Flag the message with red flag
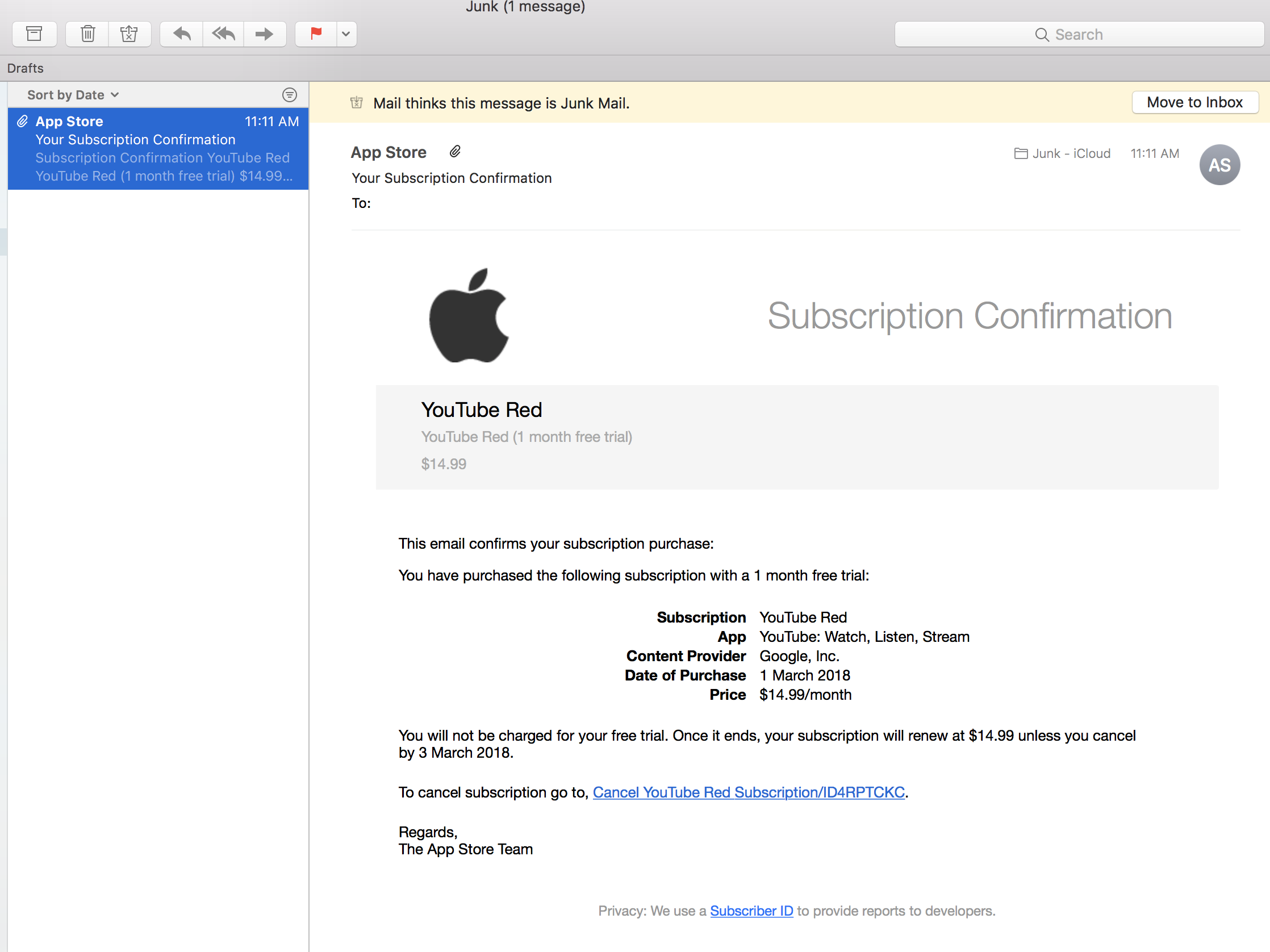This screenshot has height=952, width=1270. pyautogui.click(x=316, y=34)
